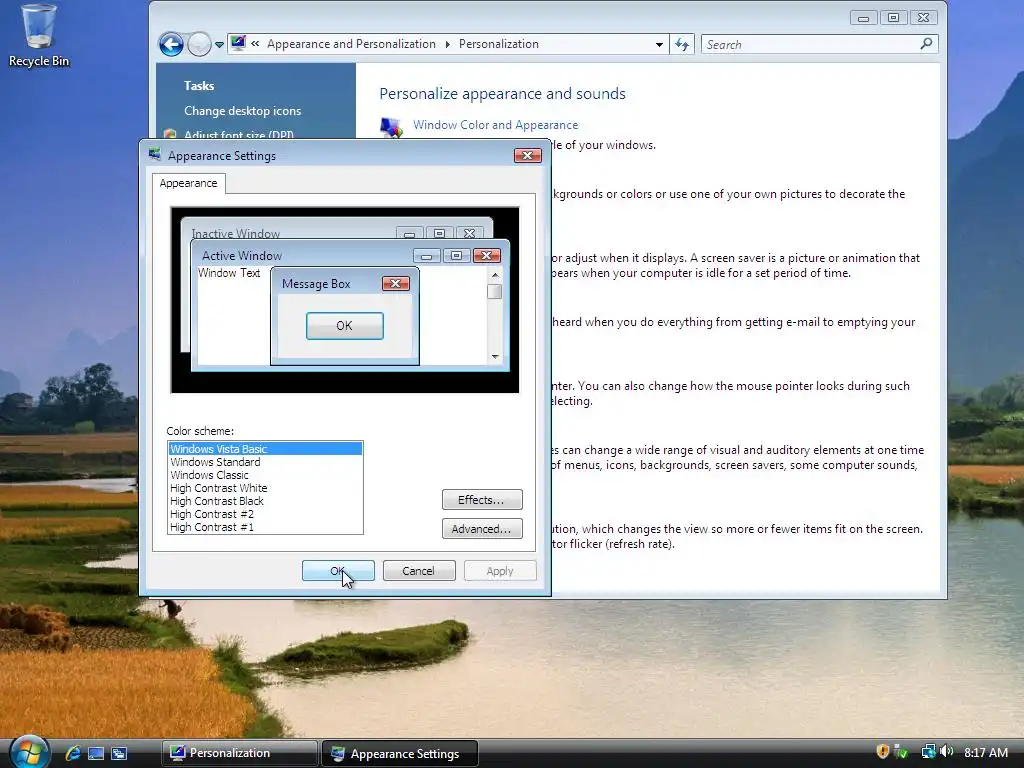Go back with the Explorer Back arrow
This screenshot has width=1024, height=768.
click(x=171, y=44)
